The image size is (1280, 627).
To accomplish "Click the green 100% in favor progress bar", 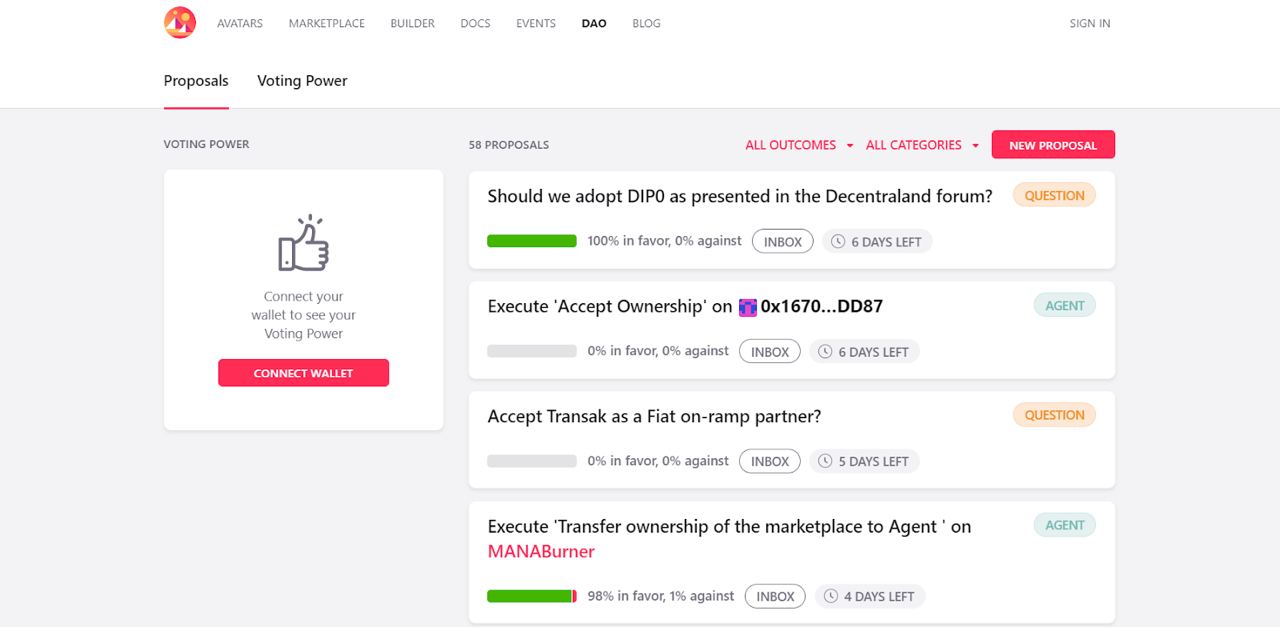I will pyautogui.click(x=532, y=241).
